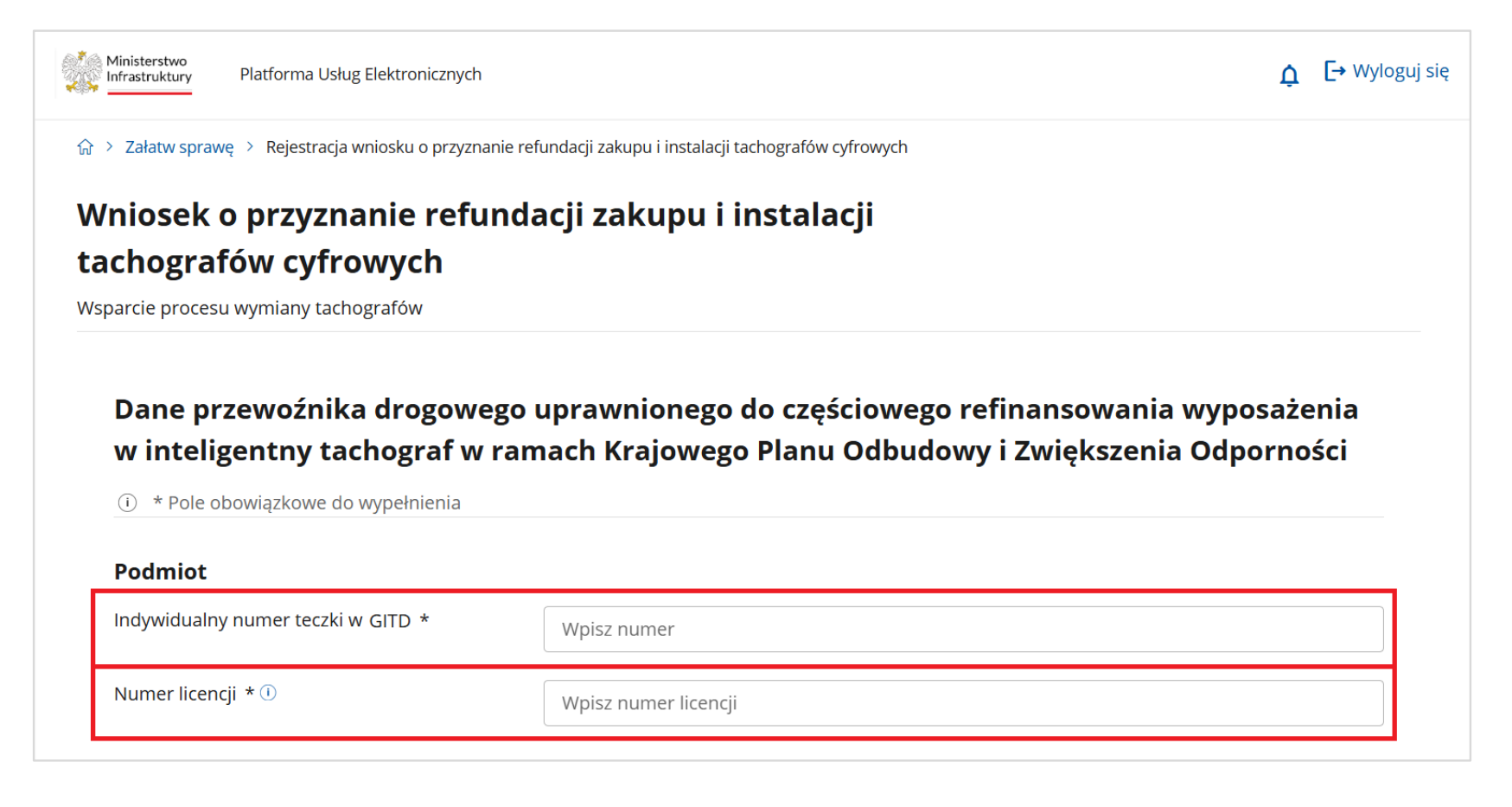Go to the home breadcrumb icon

click(85, 147)
